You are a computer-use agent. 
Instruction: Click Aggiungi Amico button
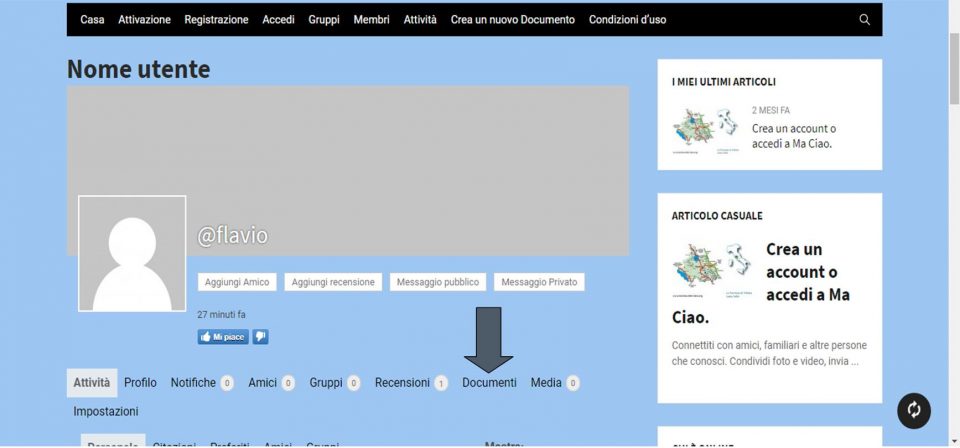click(x=237, y=282)
